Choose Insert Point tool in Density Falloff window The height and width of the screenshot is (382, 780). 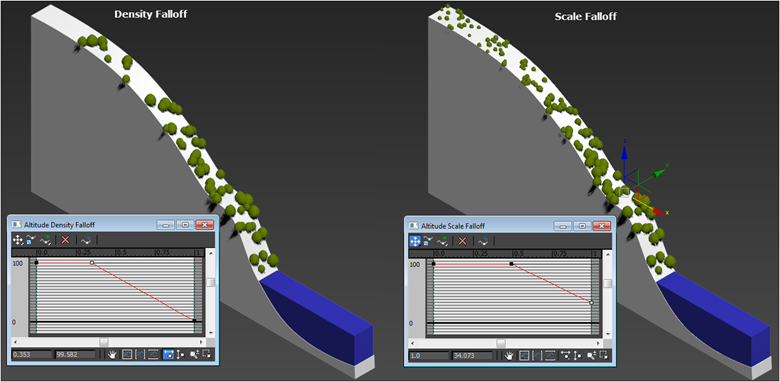tap(46, 240)
